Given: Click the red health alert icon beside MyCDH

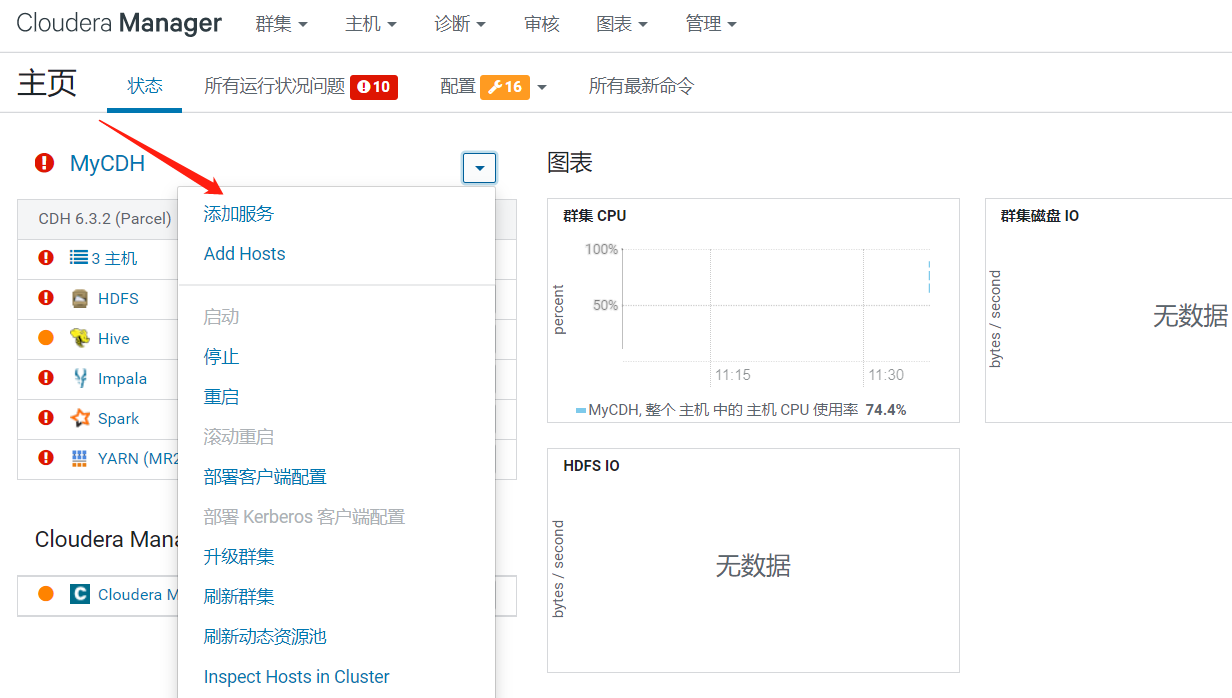Looking at the screenshot, I should click(45, 163).
